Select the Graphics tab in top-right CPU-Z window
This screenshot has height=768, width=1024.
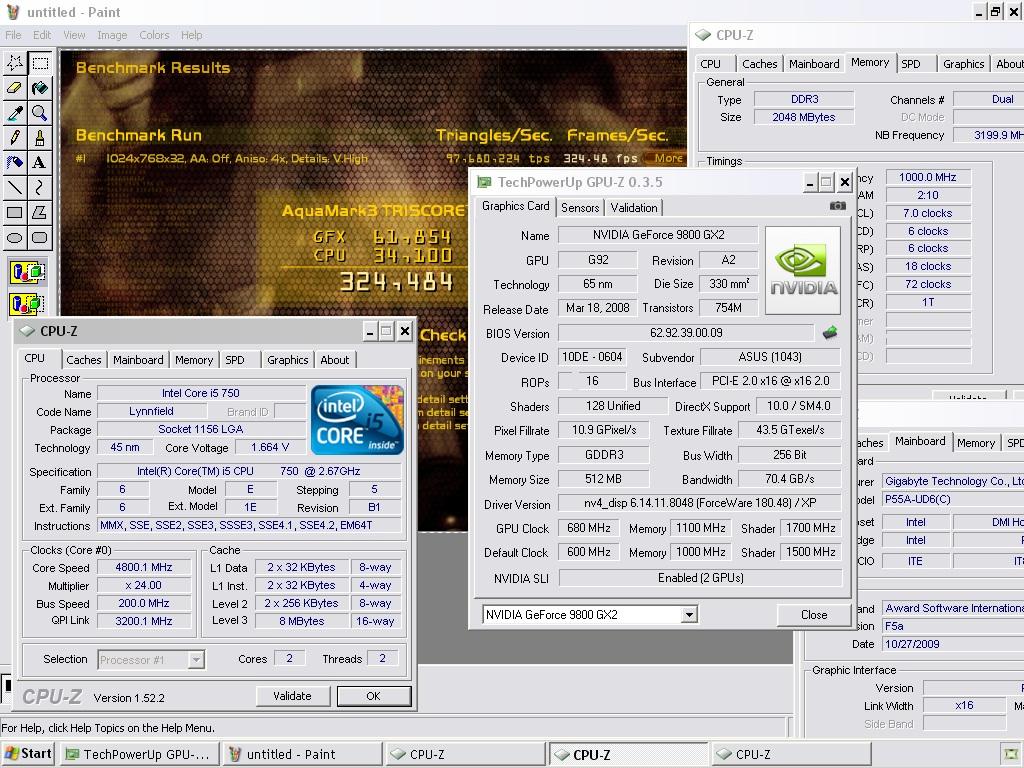pyautogui.click(x=963, y=64)
